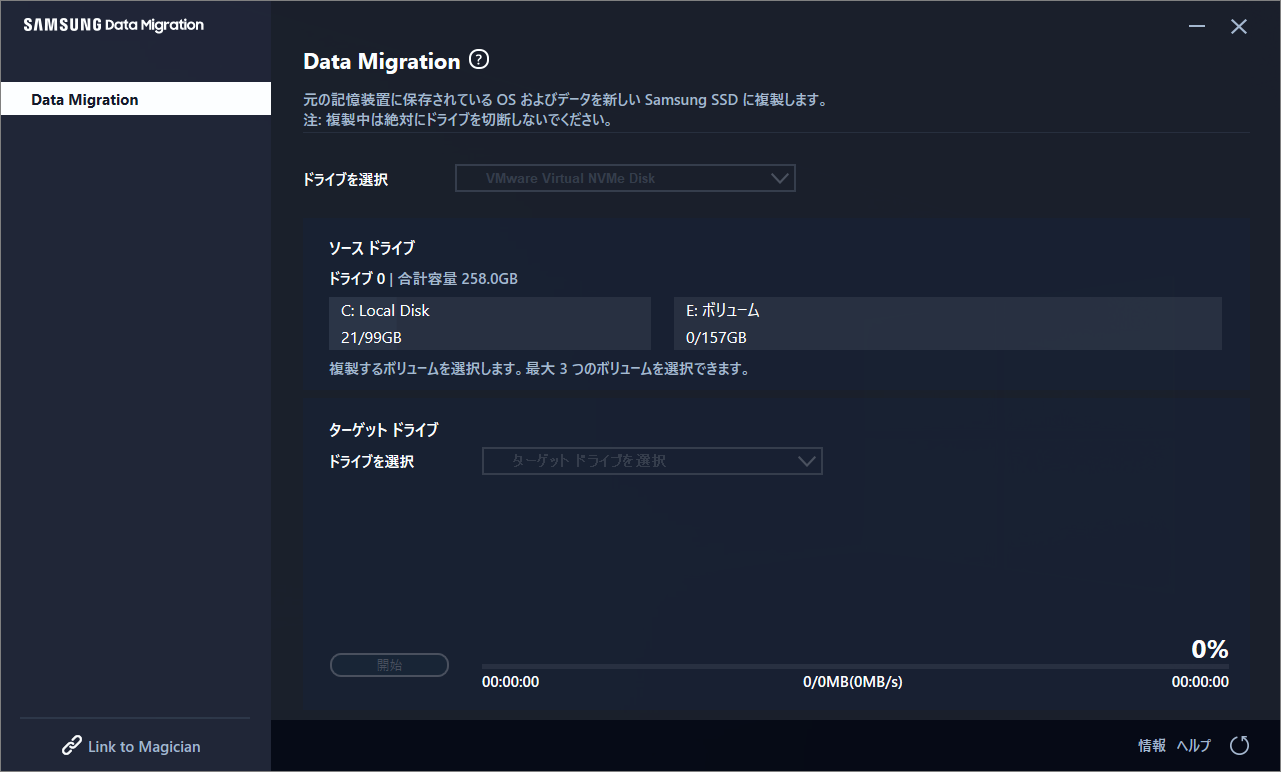Close the Samsung Data Migration window
Image resolution: width=1281 pixels, height=772 pixels.
point(1239,27)
